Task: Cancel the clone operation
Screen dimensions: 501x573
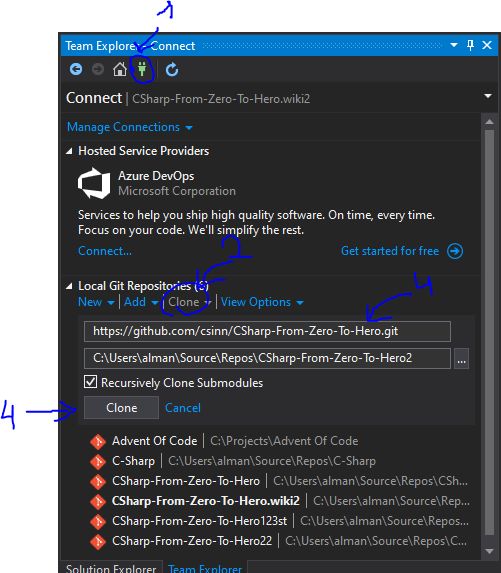Action: pyautogui.click(x=183, y=408)
